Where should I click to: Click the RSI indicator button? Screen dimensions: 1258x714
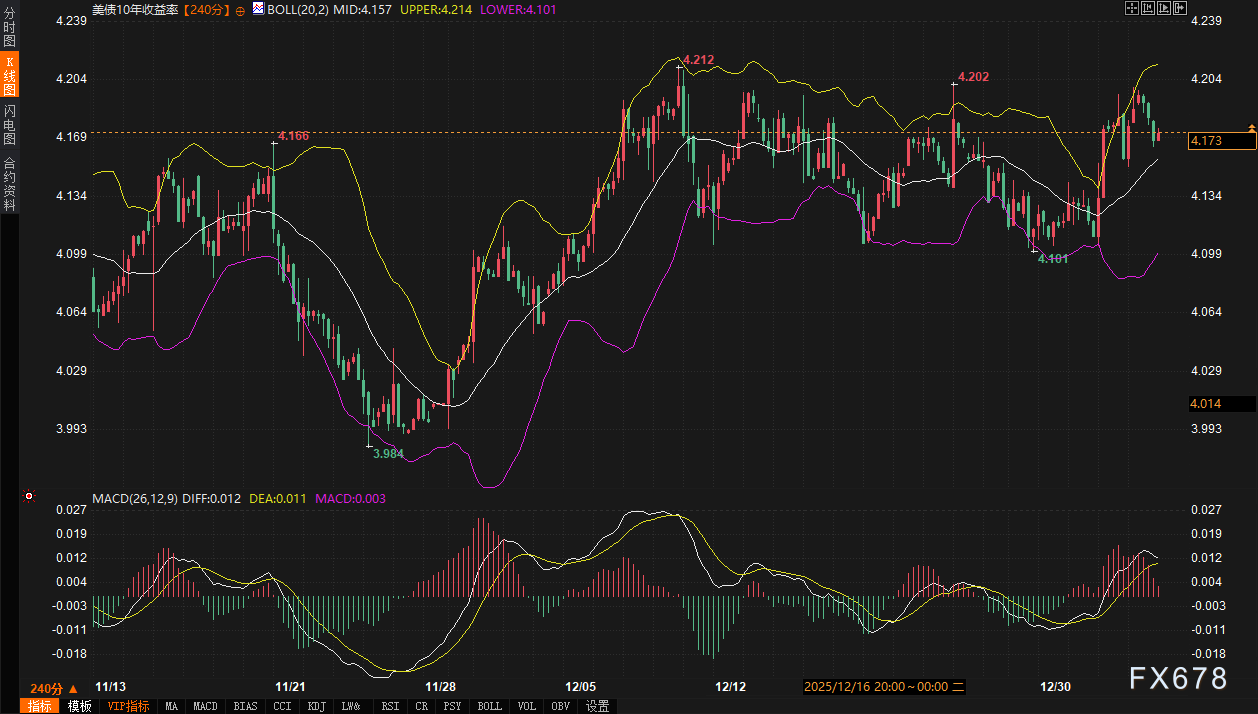pyautogui.click(x=389, y=706)
